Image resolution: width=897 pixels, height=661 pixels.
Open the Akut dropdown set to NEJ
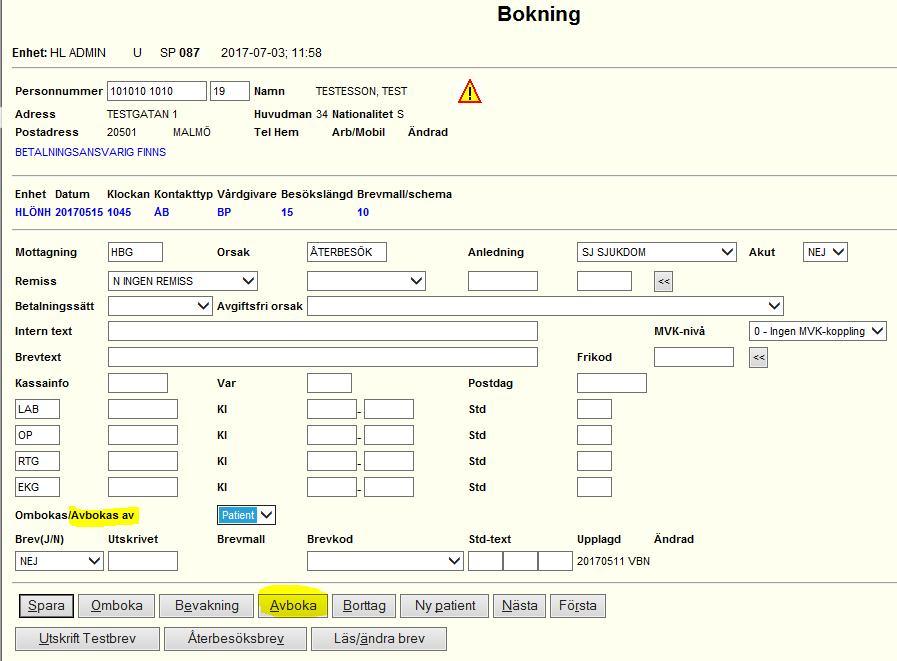[825, 252]
